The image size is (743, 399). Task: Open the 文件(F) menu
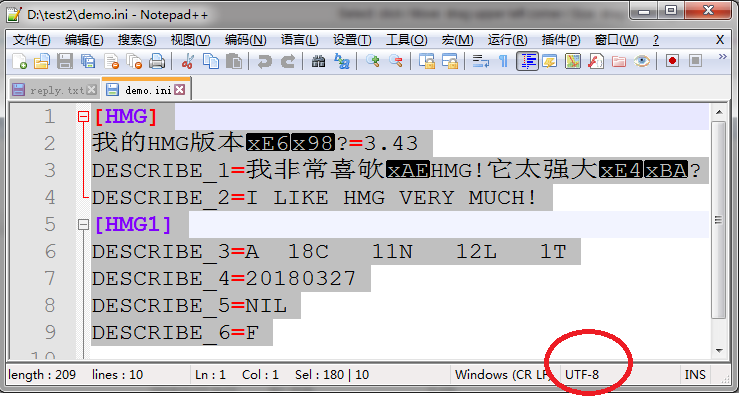(x=31, y=40)
